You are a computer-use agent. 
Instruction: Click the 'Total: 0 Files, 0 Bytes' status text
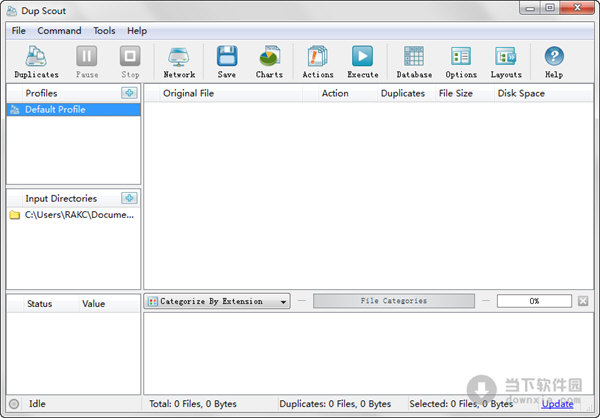(x=193, y=404)
